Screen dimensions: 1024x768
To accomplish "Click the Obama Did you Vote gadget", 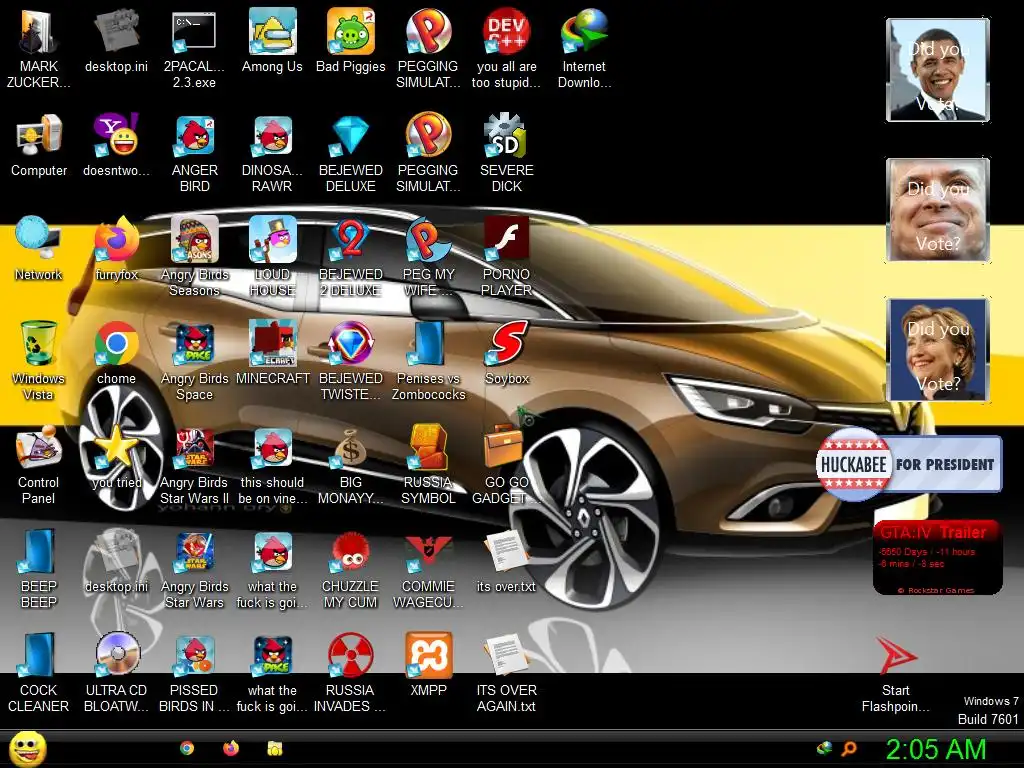I will (938, 70).
